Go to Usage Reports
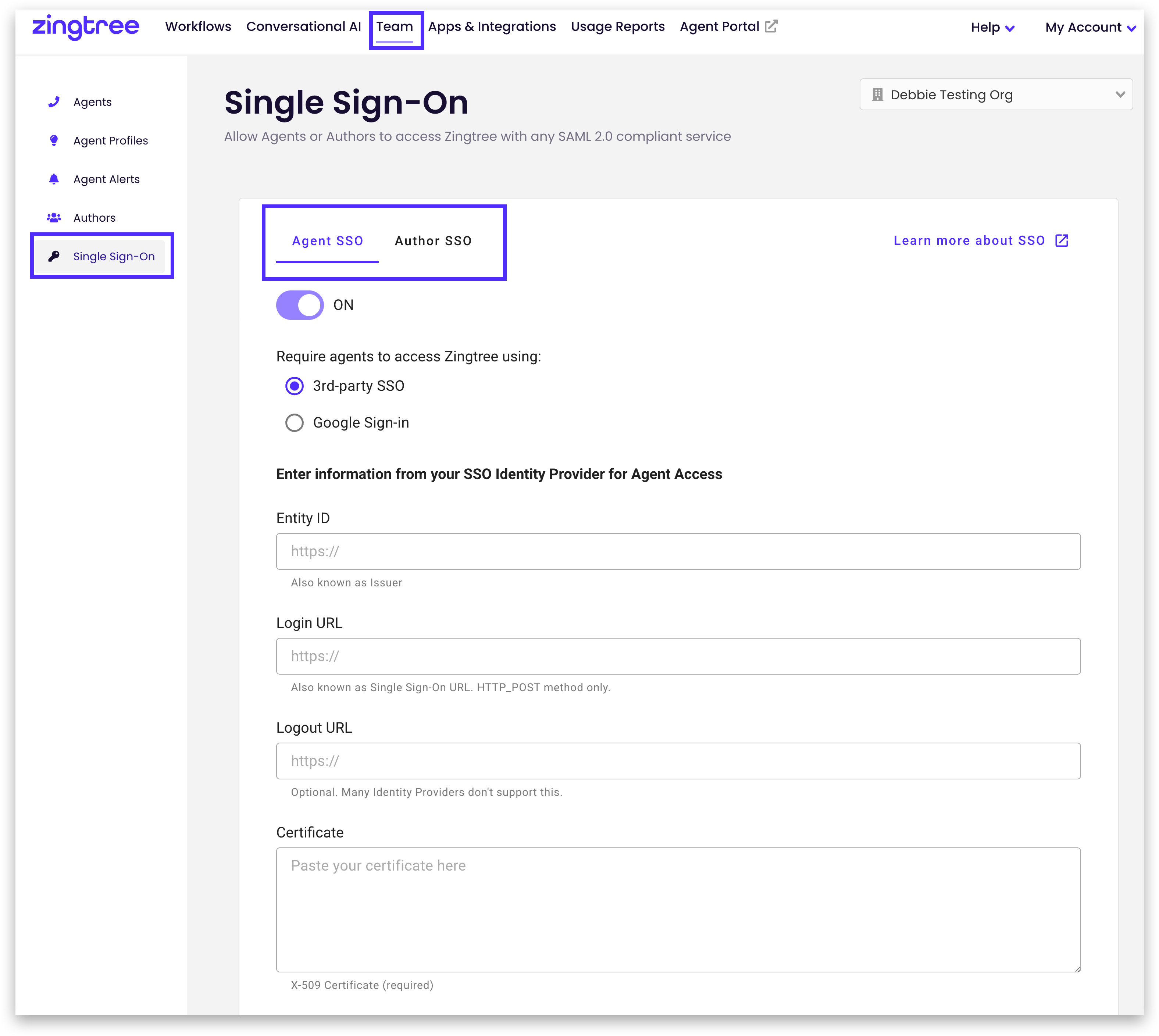This screenshot has width=1159, height=1036. [x=618, y=26]
